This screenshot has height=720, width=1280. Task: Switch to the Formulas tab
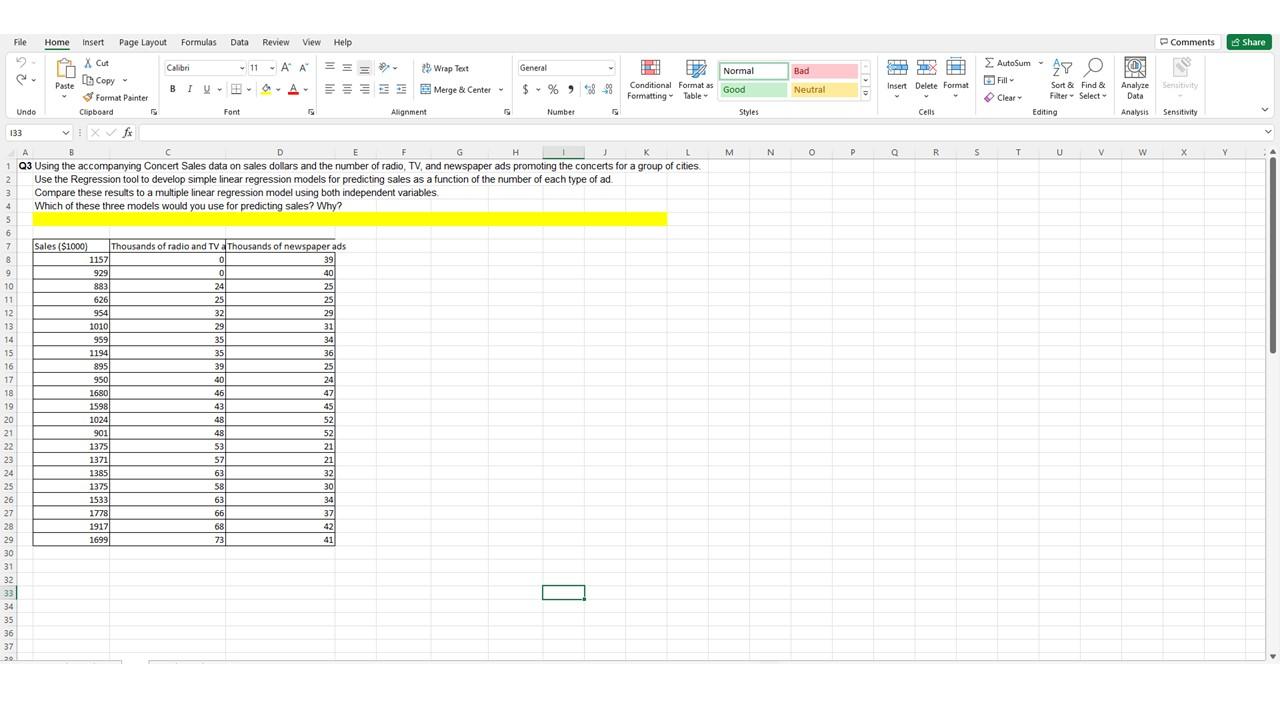click(x=198, y=42)
